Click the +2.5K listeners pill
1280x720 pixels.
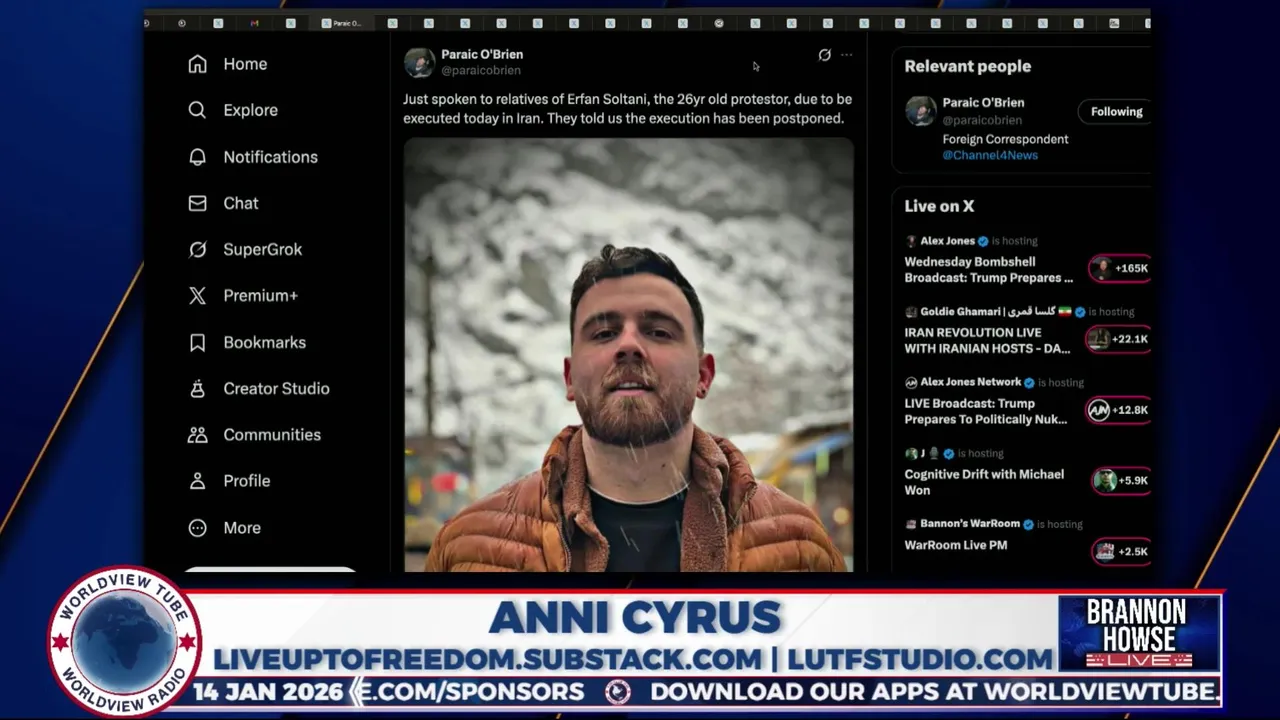[x=1122, y=551]
